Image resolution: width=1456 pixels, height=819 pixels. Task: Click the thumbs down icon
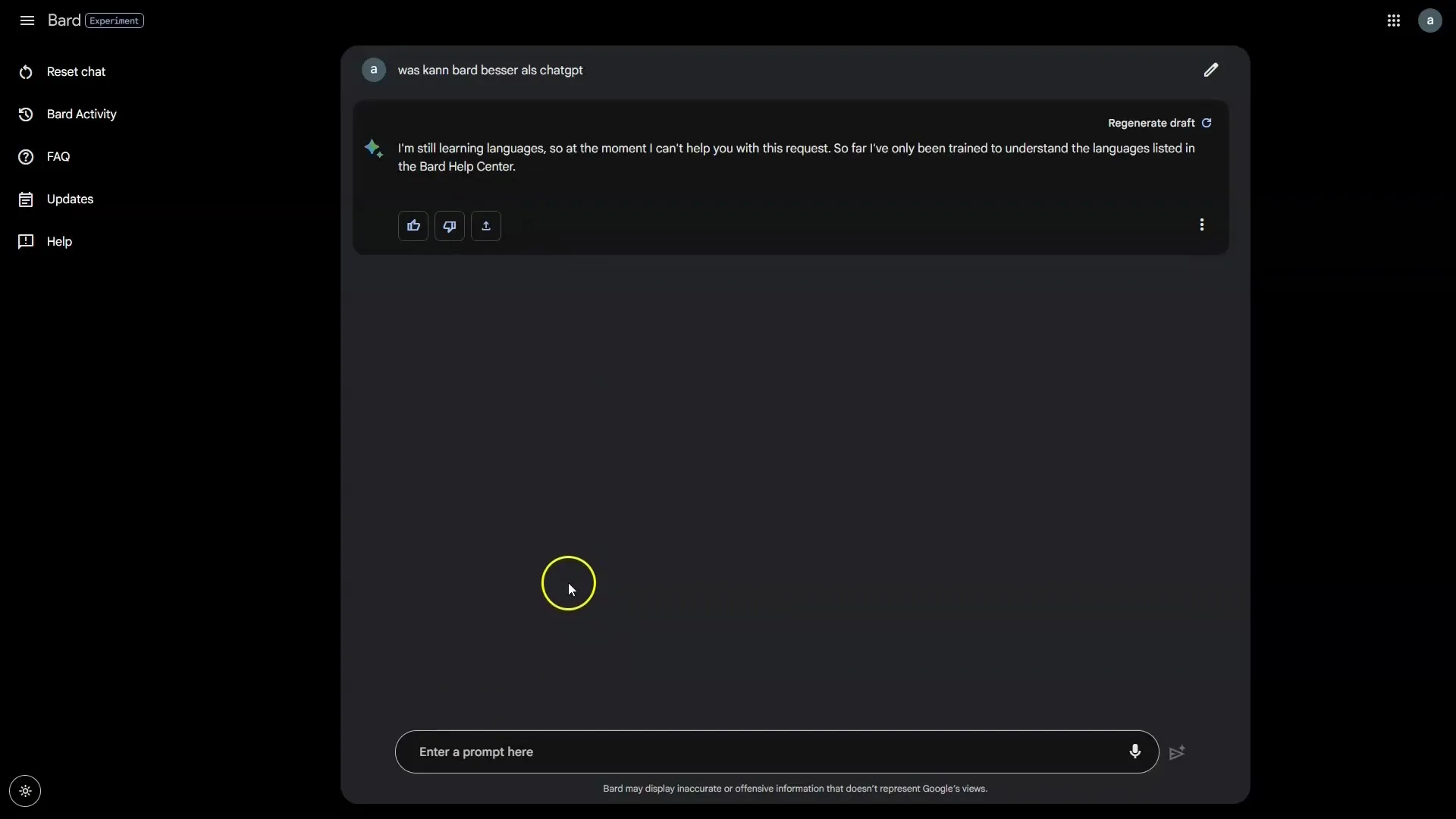(449, 225)
